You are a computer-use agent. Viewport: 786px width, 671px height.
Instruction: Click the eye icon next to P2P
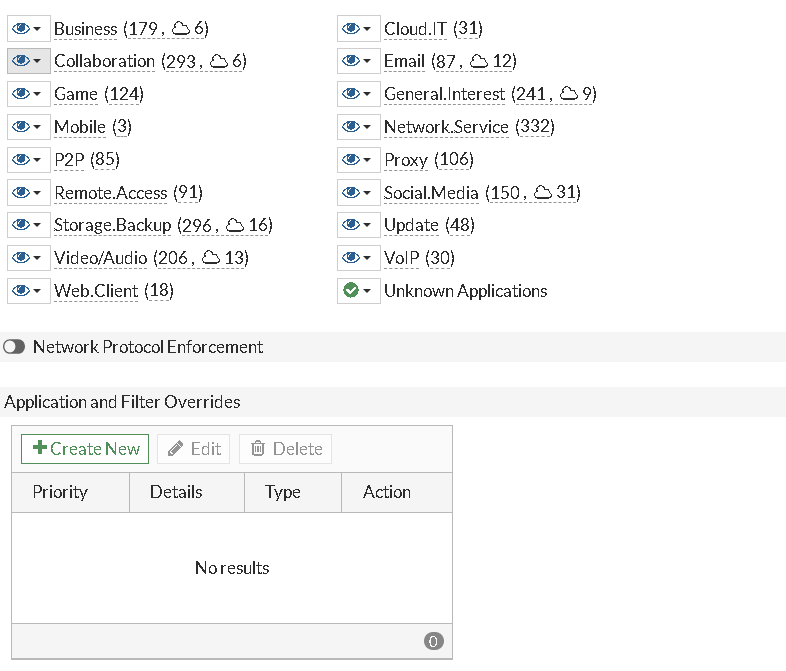point(21,160)
